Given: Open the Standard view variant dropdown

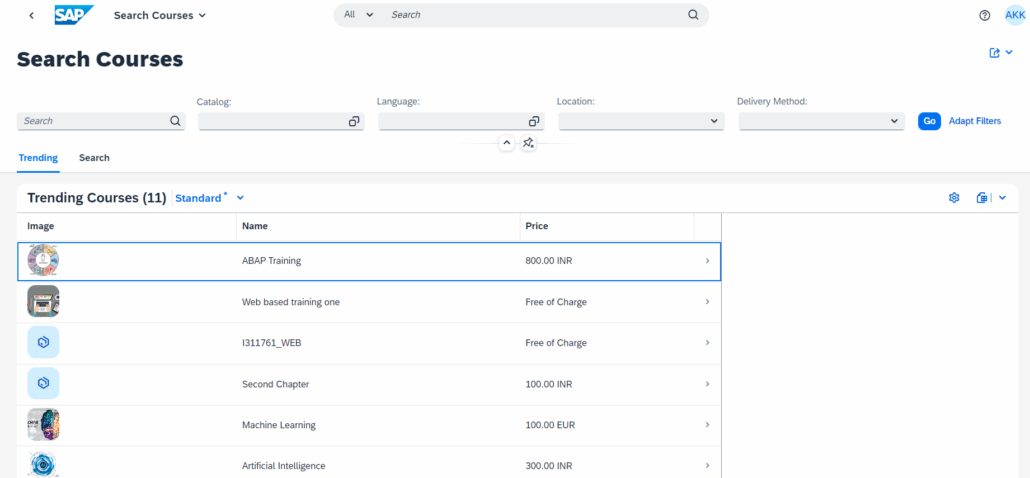Looking at the screenshot, I should [x=240, y=198].
